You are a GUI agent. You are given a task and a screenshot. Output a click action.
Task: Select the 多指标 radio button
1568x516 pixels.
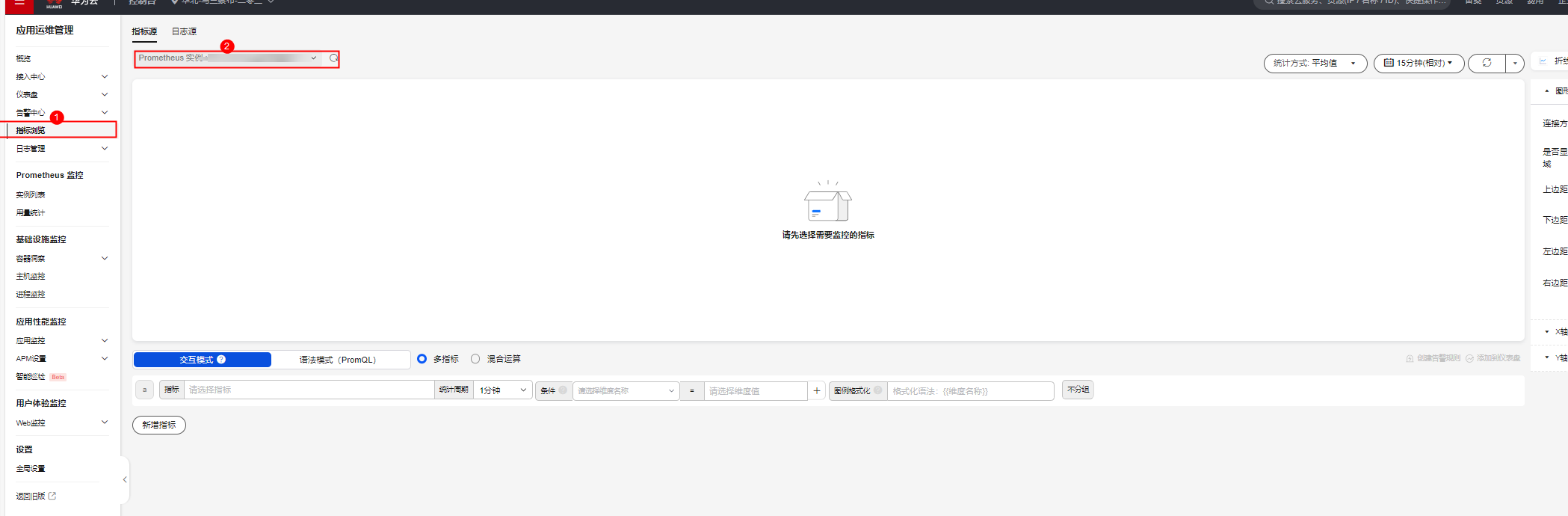point(422,359)
